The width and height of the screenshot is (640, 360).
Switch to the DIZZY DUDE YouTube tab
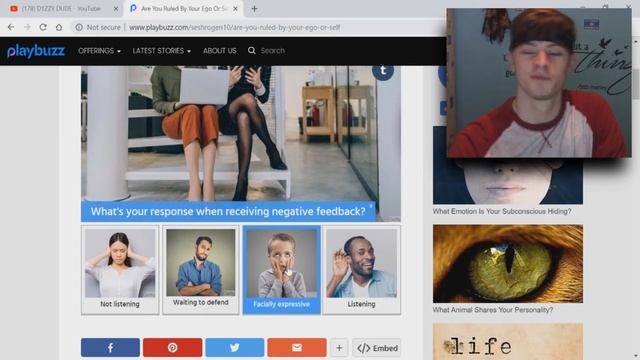coord(61,9)
